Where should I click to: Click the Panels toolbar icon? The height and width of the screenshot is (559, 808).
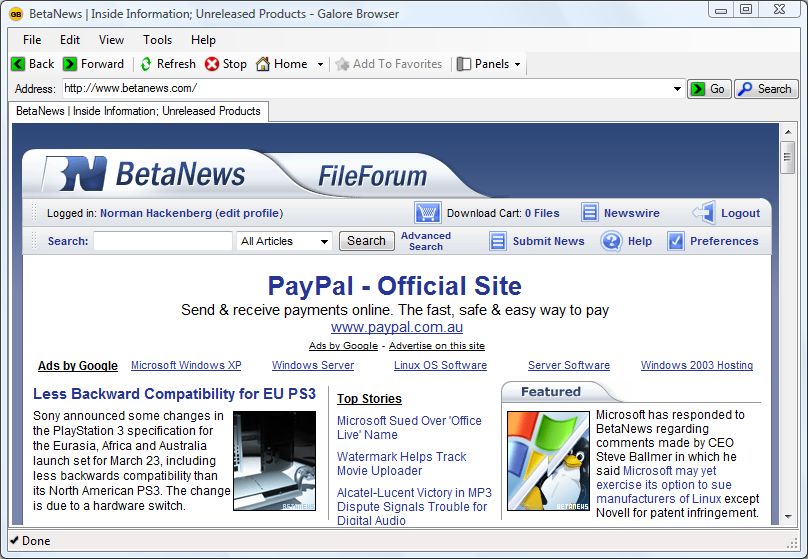tap(464, 64)
